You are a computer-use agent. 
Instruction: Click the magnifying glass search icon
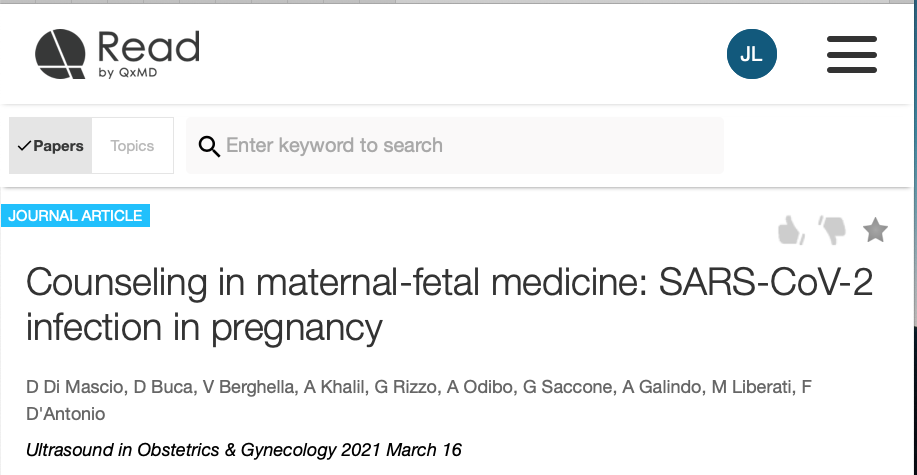pyautogui.click(x=209, y=147)
